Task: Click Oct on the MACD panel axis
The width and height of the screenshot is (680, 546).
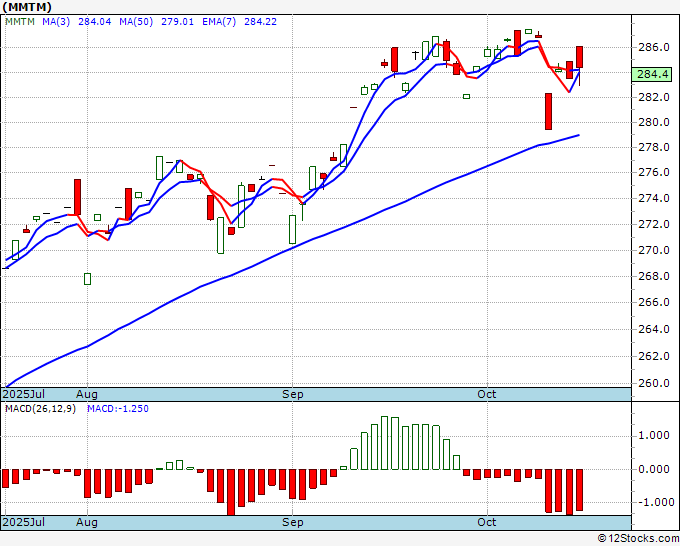Action: [487, 522]
